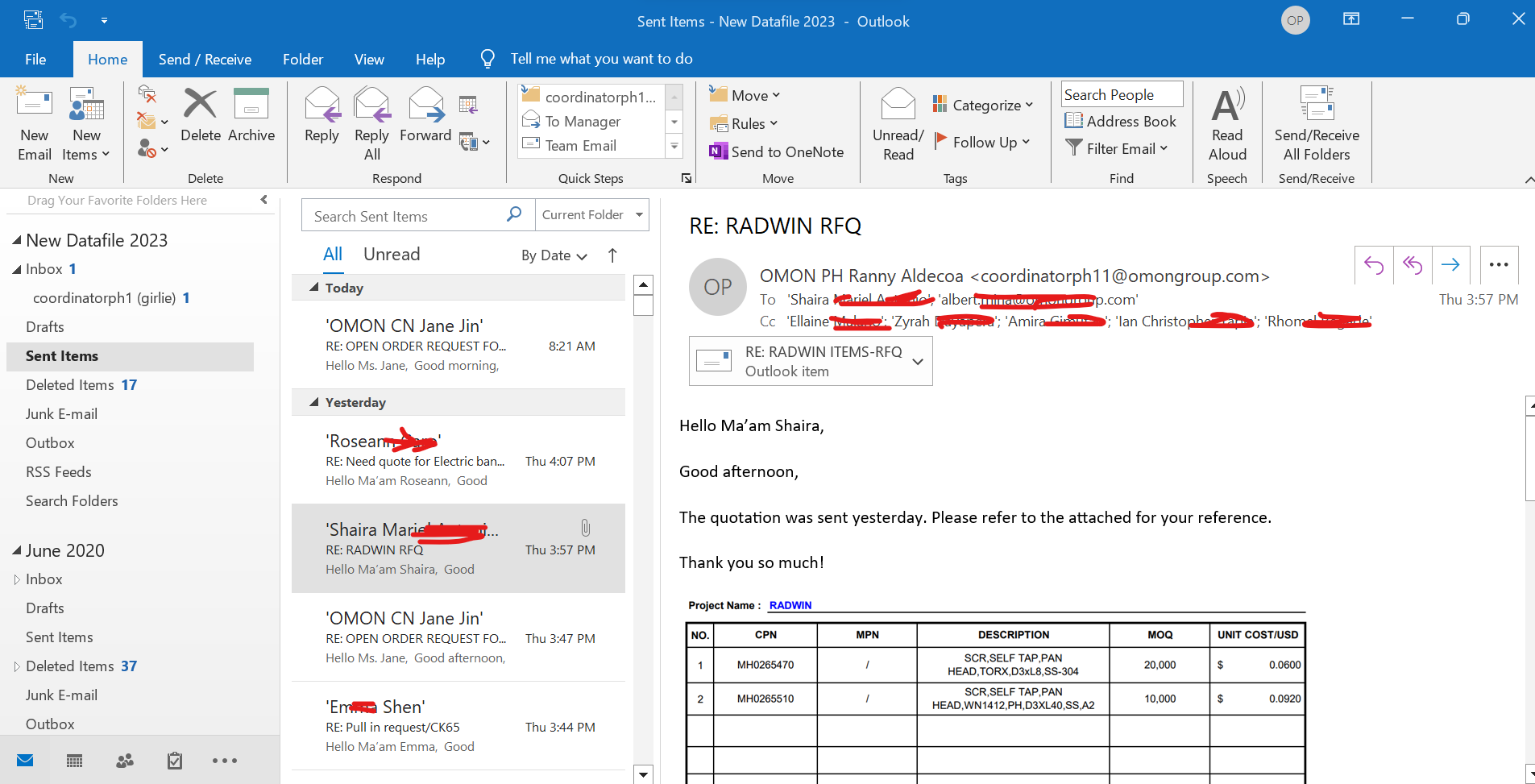Open the Follow Up flag menu
The height and width of the screenshot is (784, 1535).
[x=982, y=142]
